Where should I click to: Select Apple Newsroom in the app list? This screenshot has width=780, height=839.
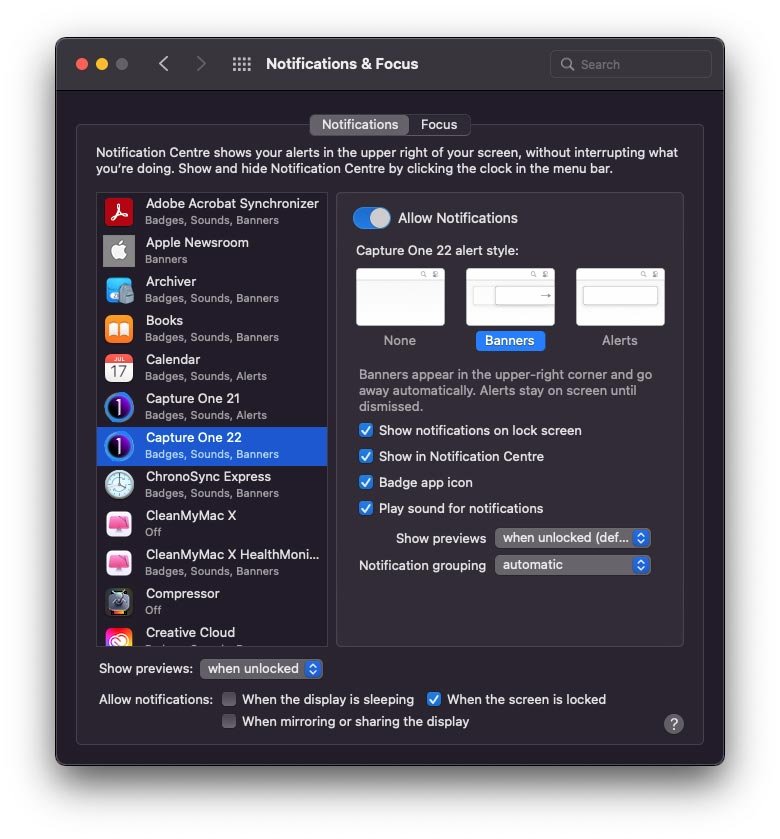coord(212,251)
